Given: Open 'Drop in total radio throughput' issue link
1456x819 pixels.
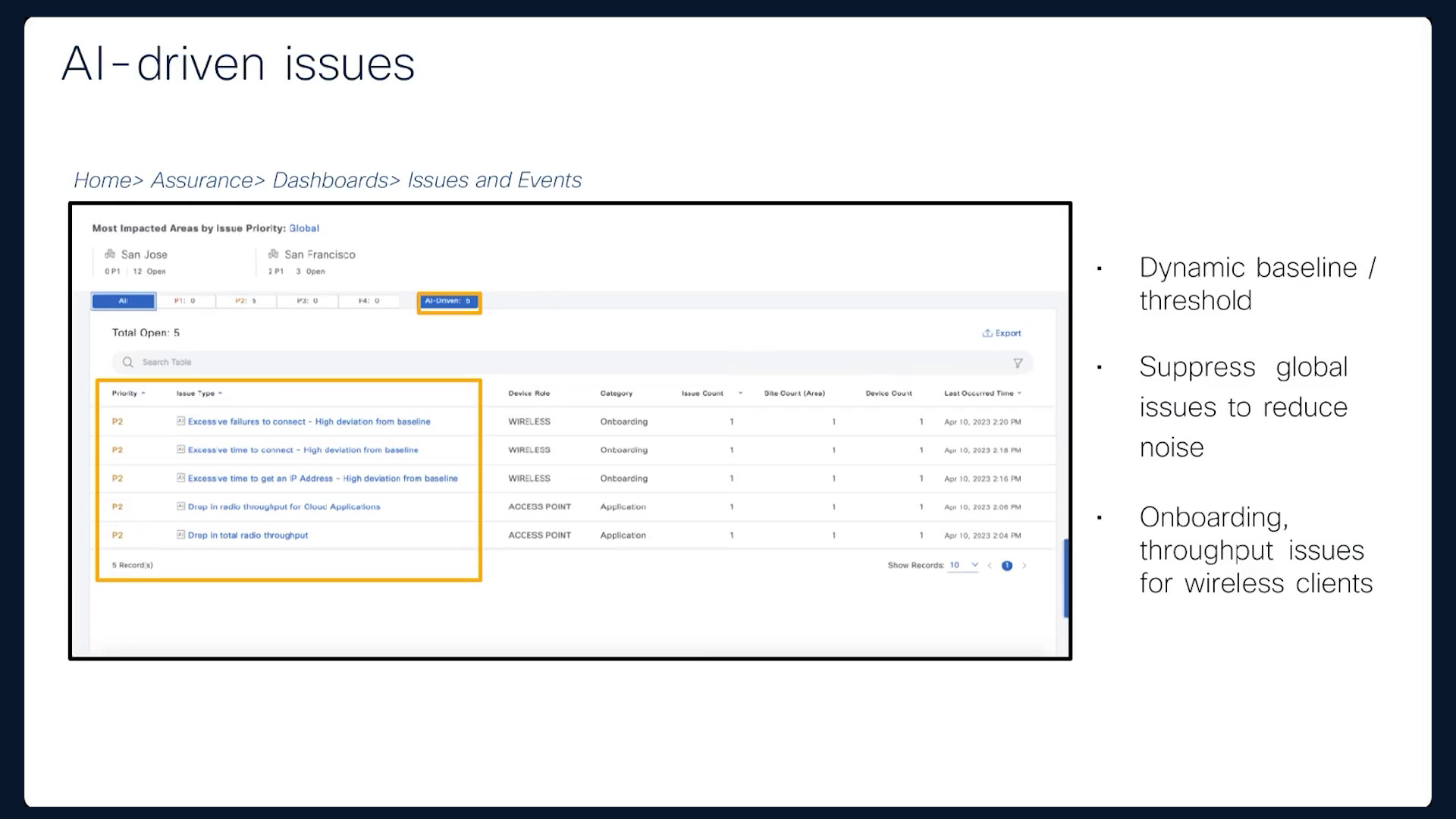Looking at the screenshot, I should coord(248,535).
